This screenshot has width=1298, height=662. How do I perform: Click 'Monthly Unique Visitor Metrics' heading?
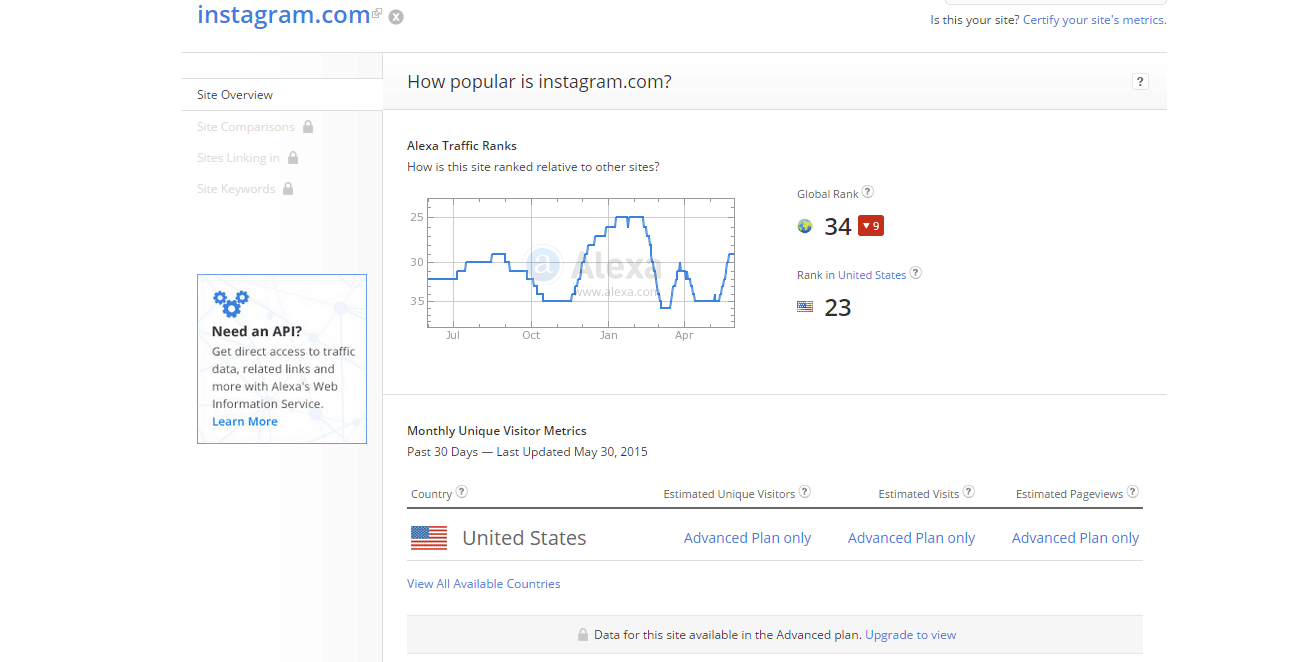(x=497, y=431)
